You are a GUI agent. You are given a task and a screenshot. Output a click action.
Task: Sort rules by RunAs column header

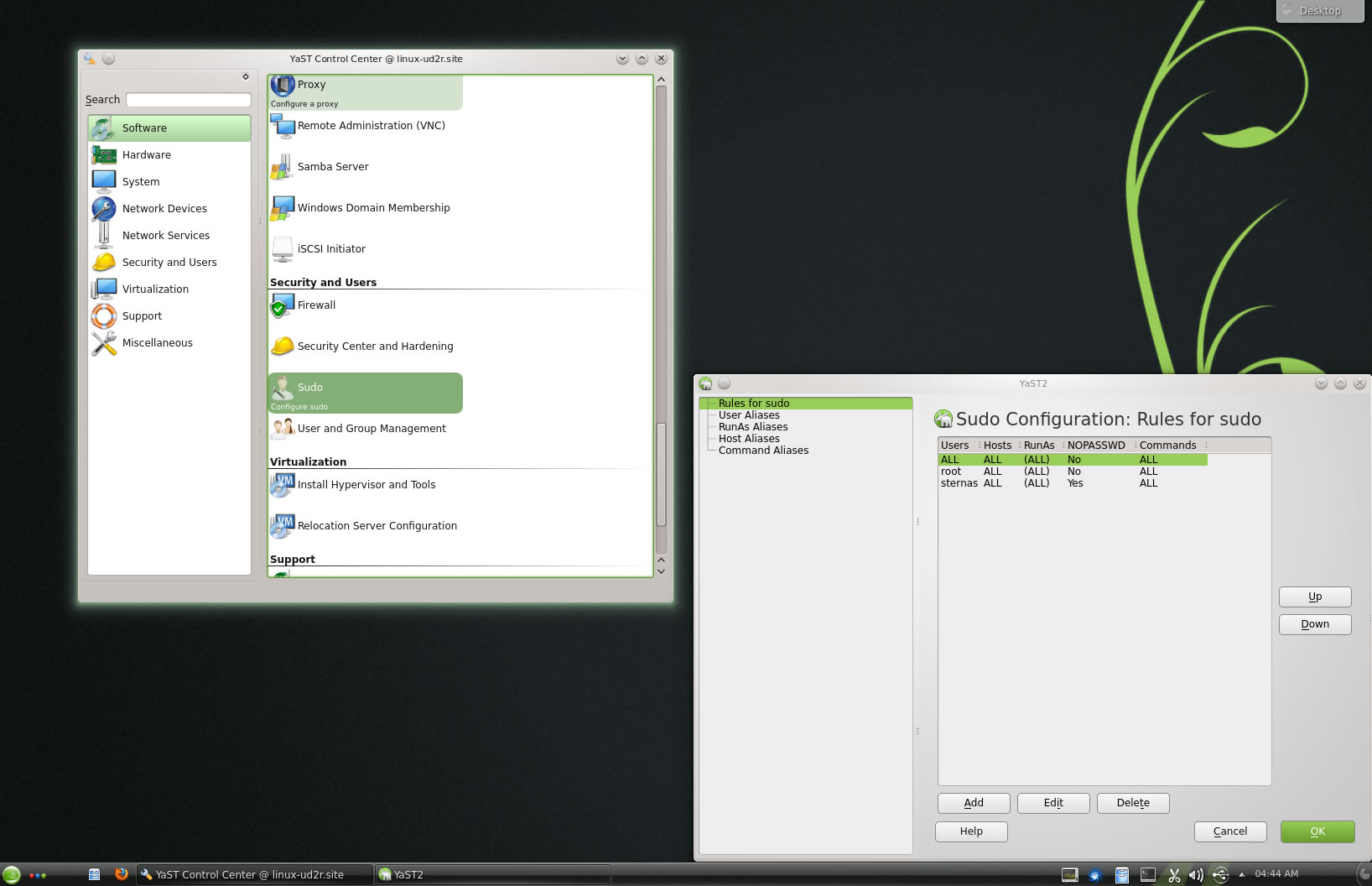pos(1041,446)
